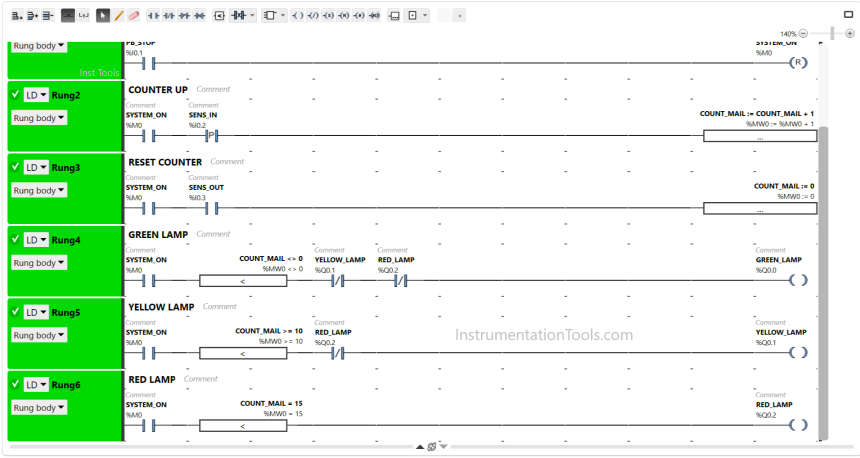The height and width of the screenshot is (458, 860).
Task: Pick the normally open contact tool
Action: point(154,16)
